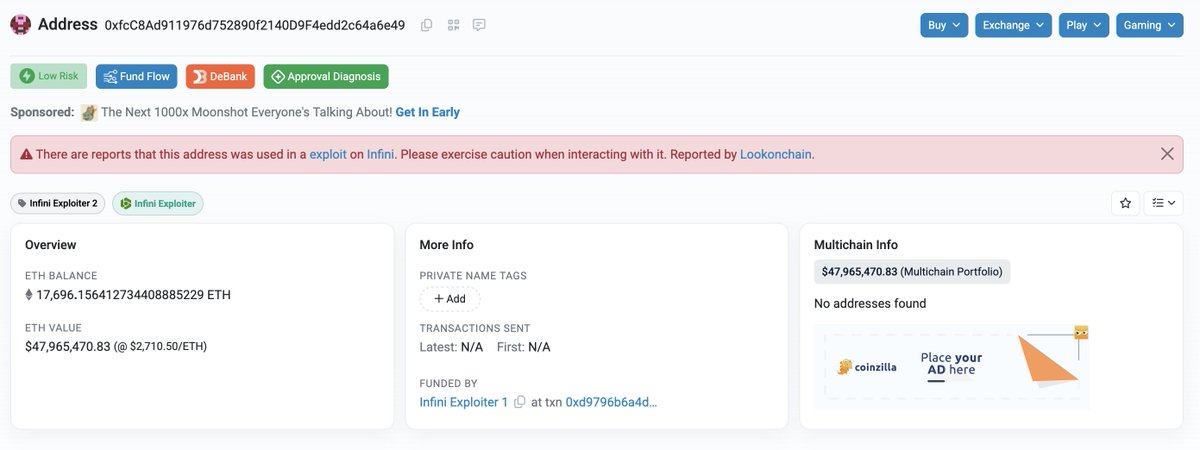Open Approval Diagnosis

click(x=326, y=76)
